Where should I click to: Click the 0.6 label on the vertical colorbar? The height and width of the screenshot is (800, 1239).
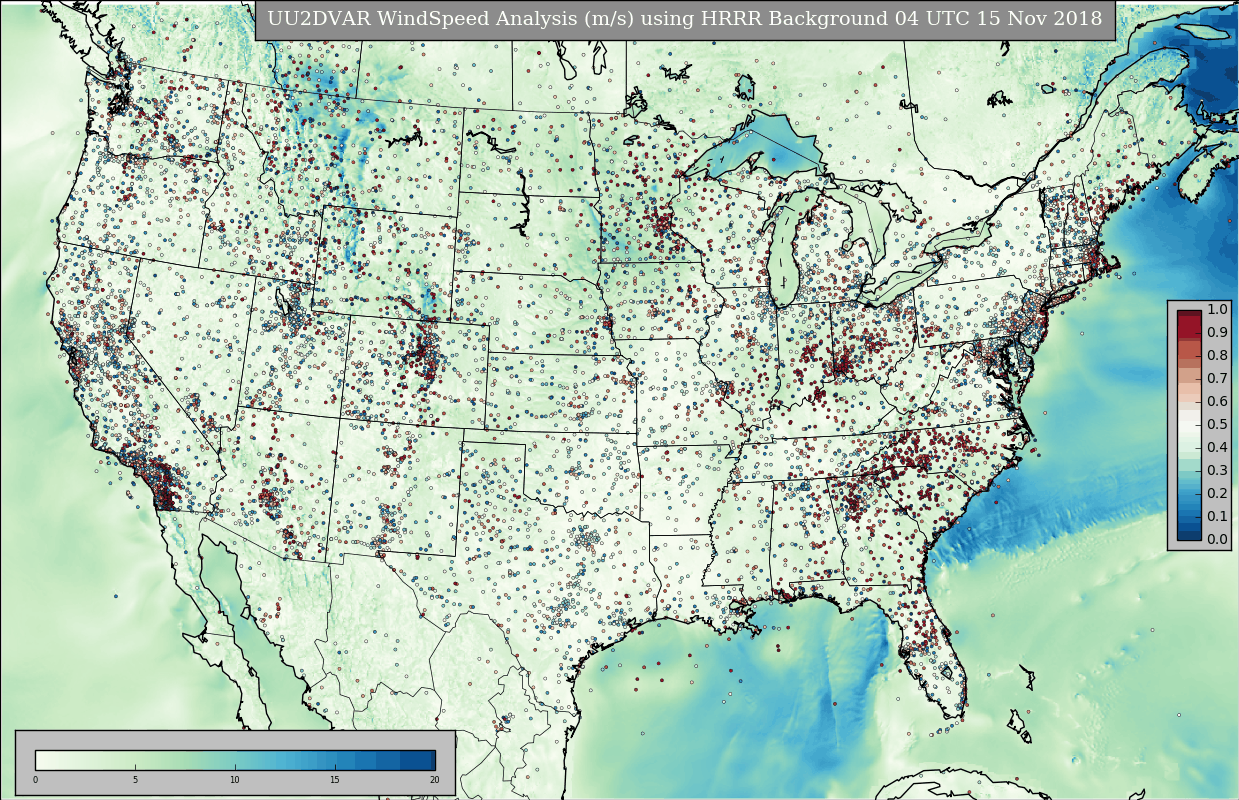click(1217, 402)
